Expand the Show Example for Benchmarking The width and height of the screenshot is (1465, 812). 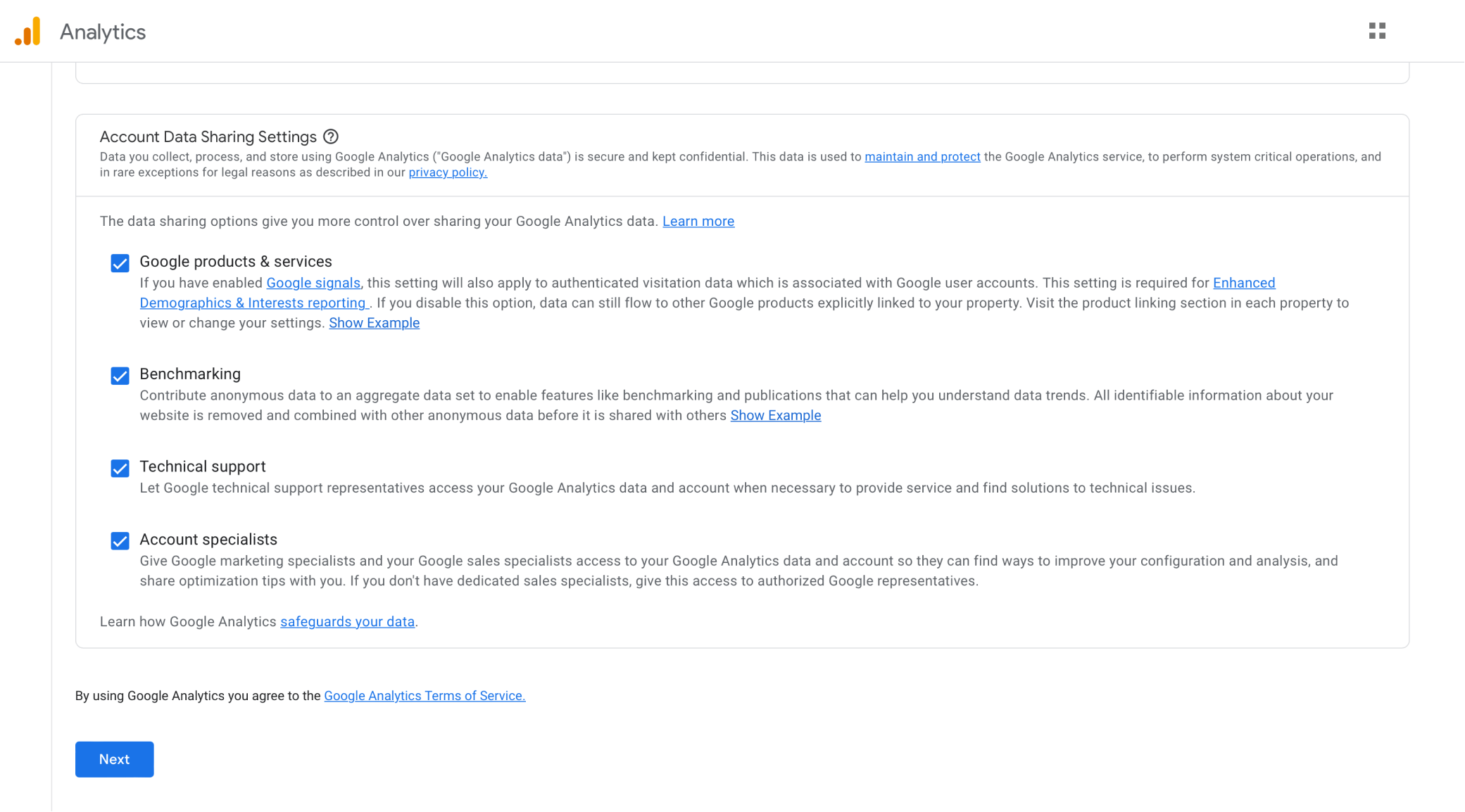pos(775,415)
